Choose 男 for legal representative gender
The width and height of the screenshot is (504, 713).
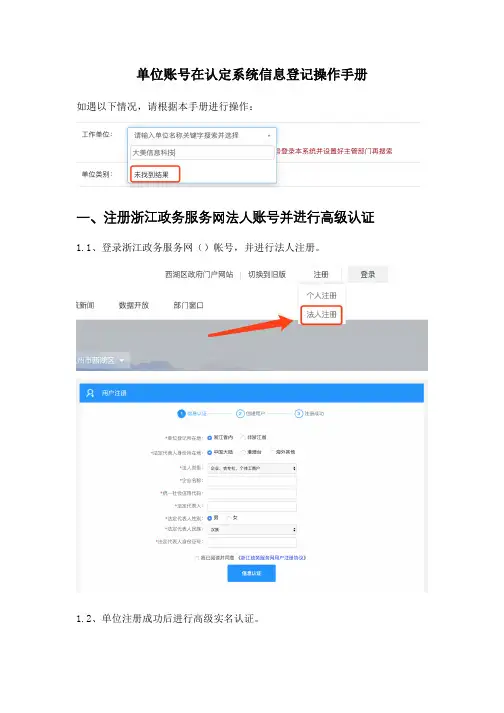(x=210, y=518)
